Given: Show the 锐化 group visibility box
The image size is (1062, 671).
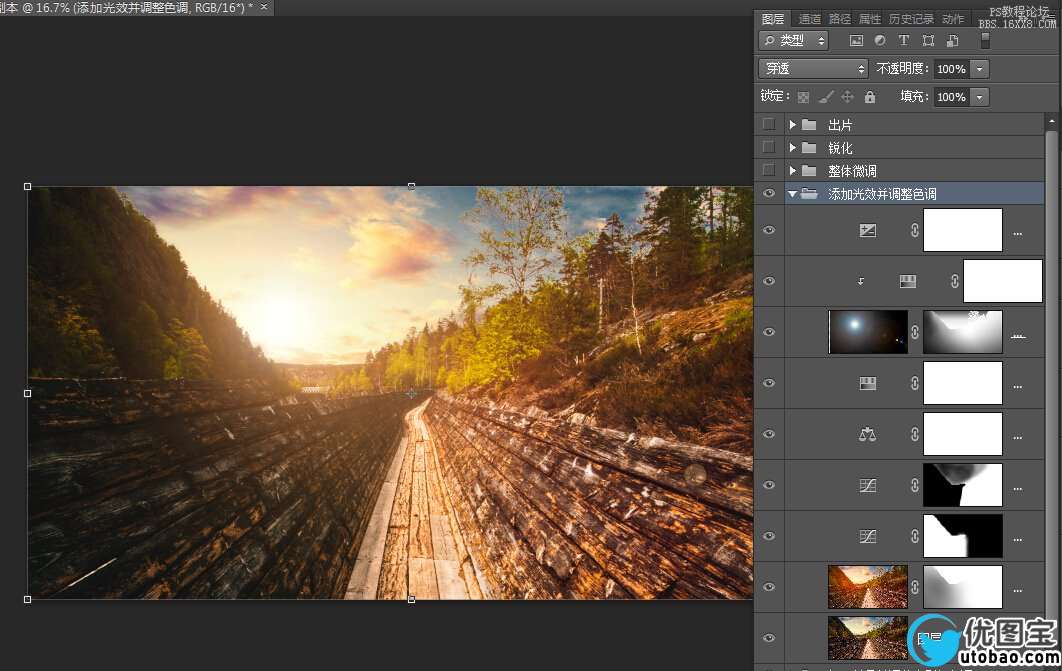Looking at the screenshot, I should click(x=769, y=148).
